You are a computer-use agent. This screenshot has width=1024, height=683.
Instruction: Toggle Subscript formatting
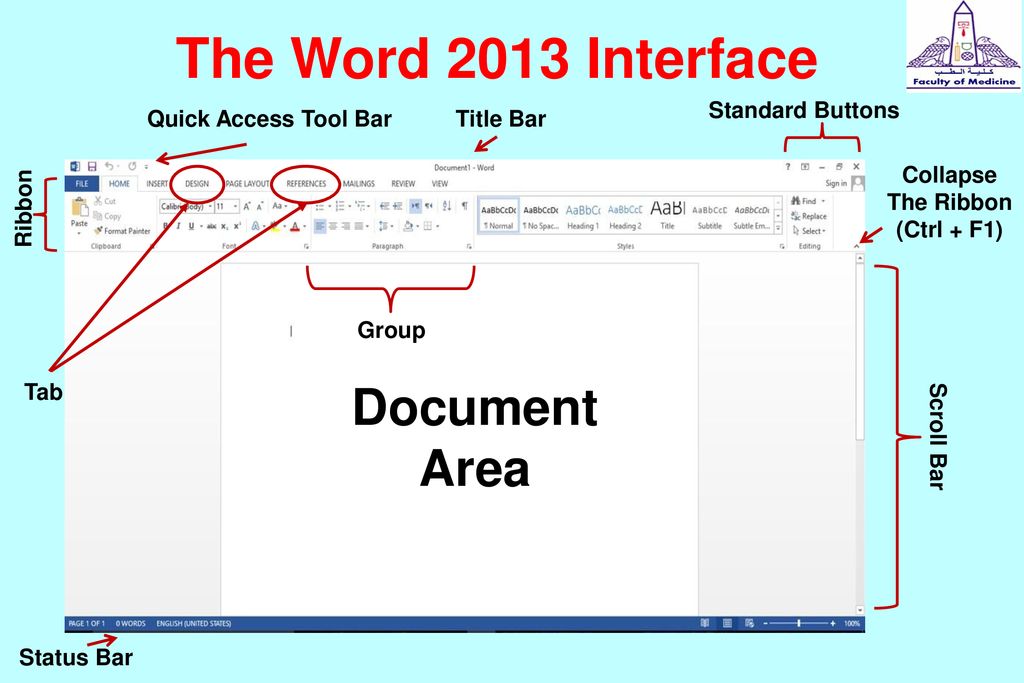tap(225, 226)
